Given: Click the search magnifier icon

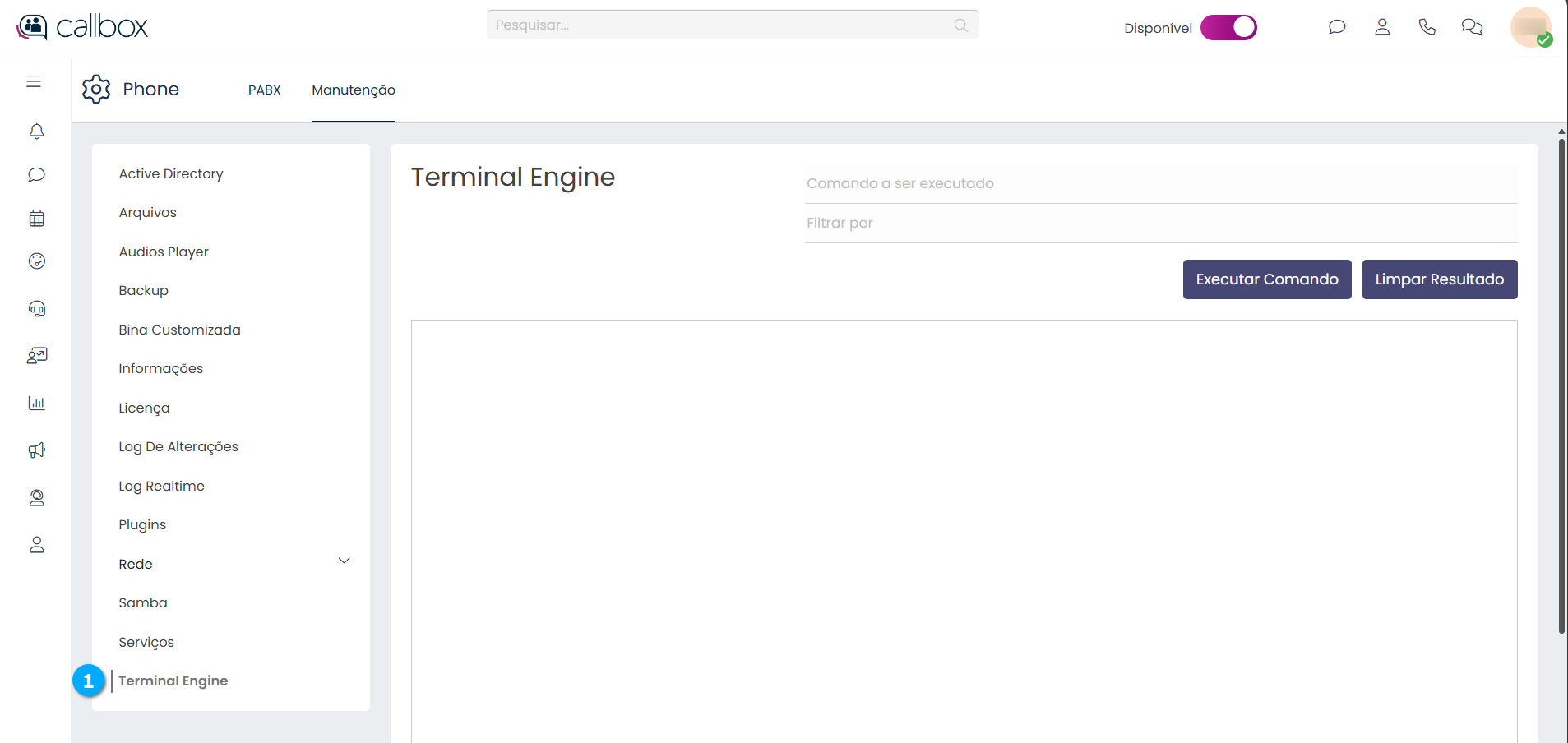Looking at the screenshot, I should pyautogui.click(x=960, y=25).
